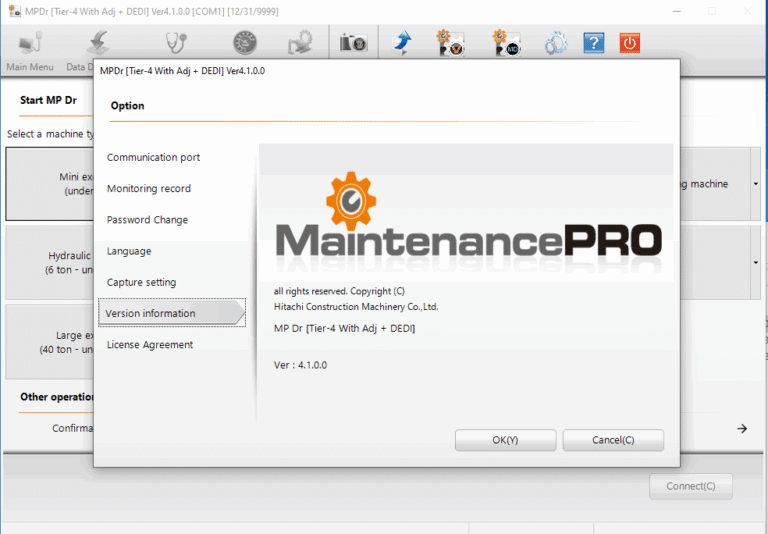Select Monitoring record option
This screenshot has height=534, width=768.
[x=149, y=189]
